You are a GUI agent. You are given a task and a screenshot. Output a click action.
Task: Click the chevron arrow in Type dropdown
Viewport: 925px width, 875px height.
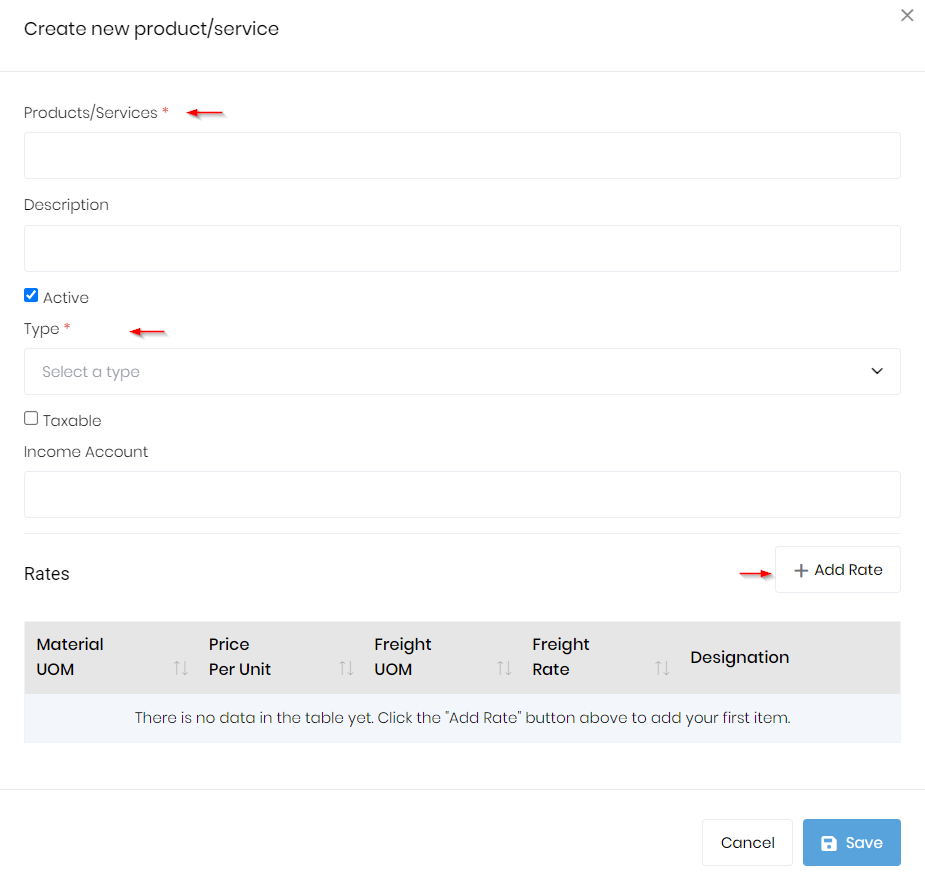coord(877,372)
